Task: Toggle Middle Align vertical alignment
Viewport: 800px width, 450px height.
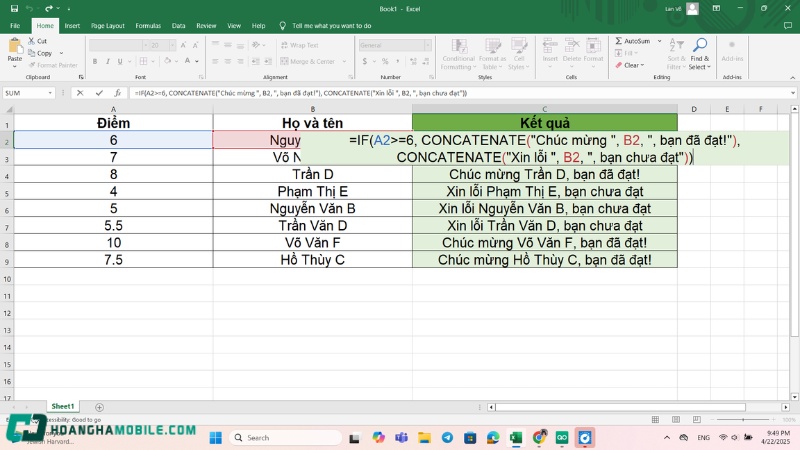Action: (228, 45)
